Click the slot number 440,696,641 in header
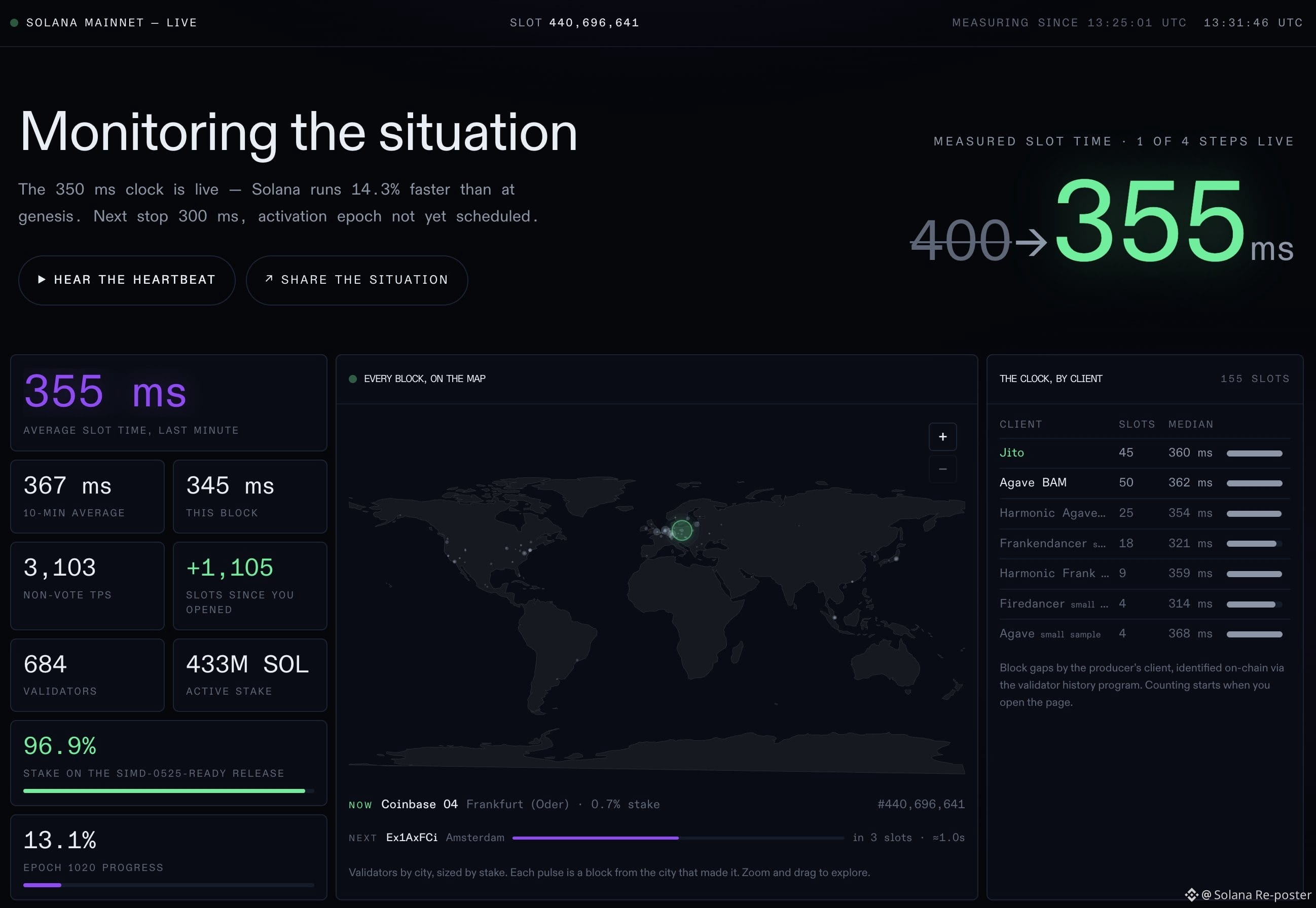This screenshot has height=908, width=1316. click(x=594, y=23)
